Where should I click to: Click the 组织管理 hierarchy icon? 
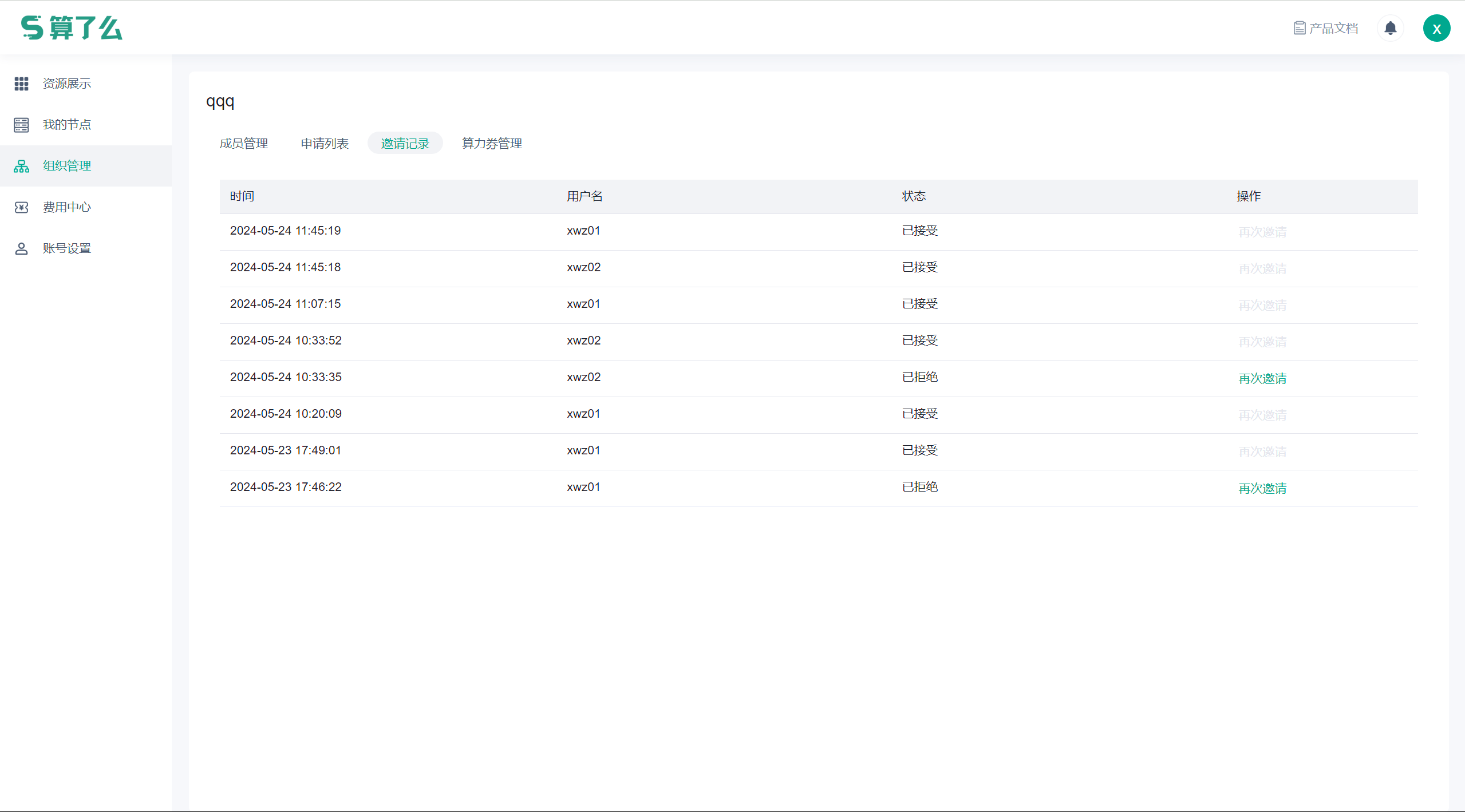coord(21,166)
